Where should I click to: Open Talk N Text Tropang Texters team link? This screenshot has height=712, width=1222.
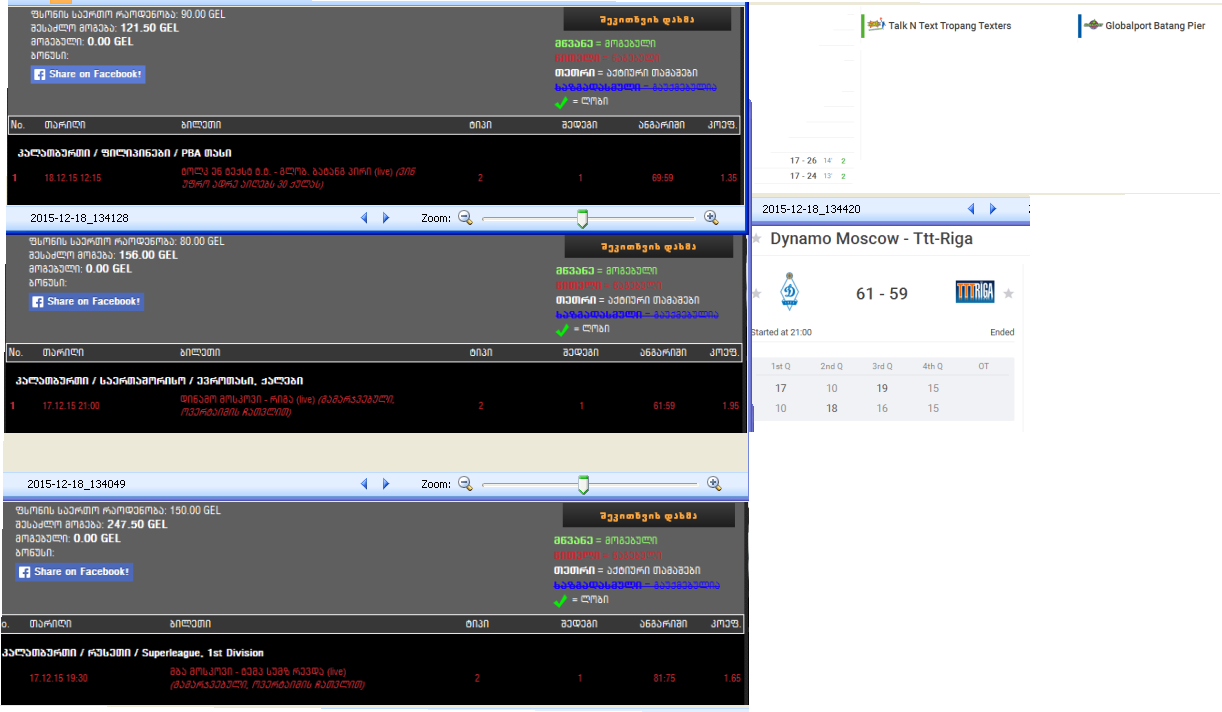949,26
